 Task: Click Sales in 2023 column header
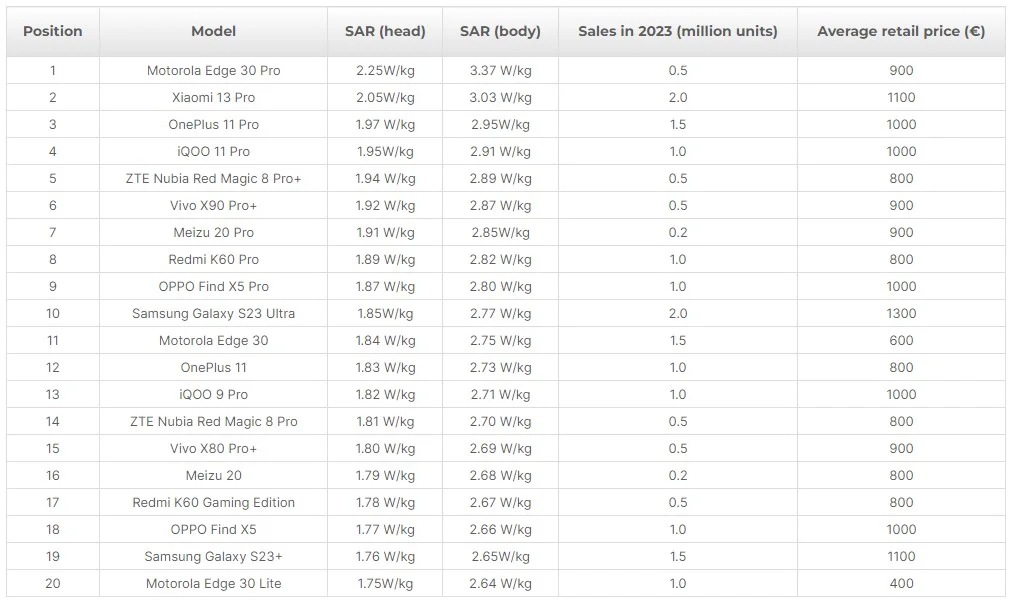(x=677, y=31)
